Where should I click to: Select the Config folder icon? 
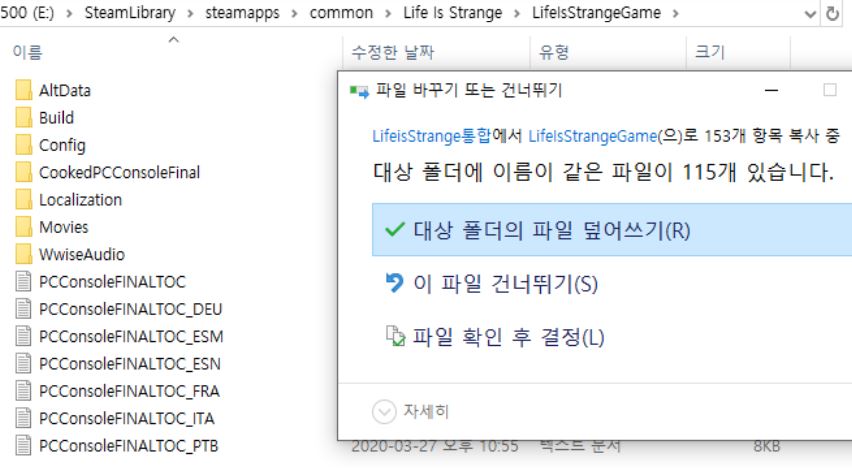tap(23, 145)
